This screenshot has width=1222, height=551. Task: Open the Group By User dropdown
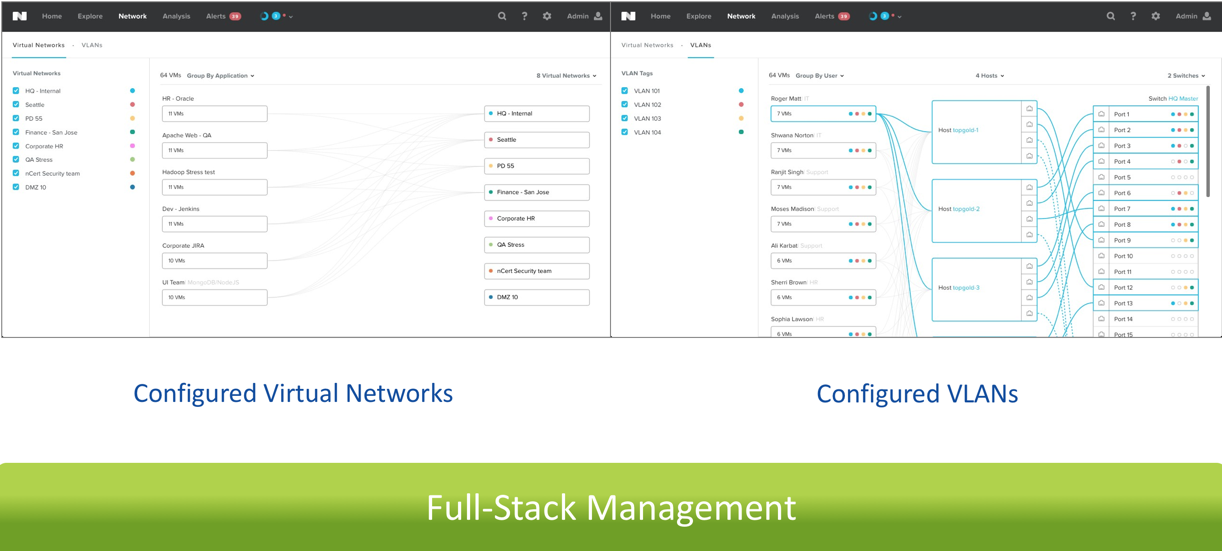[x=820, y=76]
